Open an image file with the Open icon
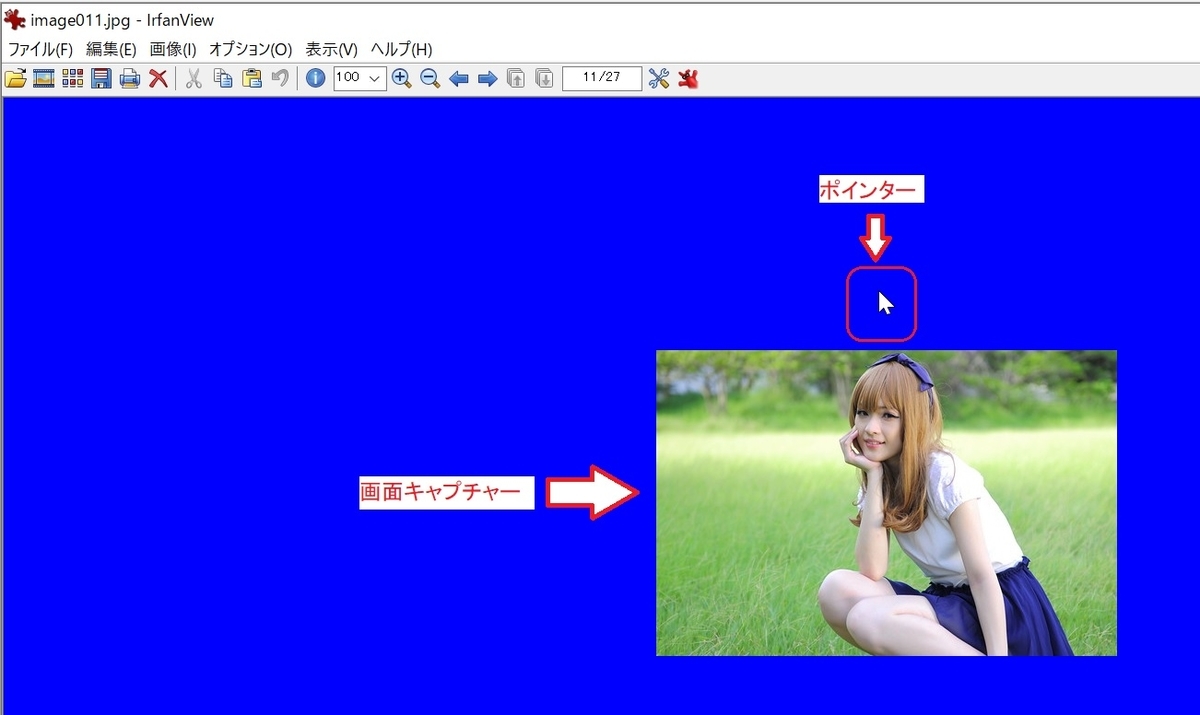The width and height of the screenshot is (1200, 715). pos(17,78)
